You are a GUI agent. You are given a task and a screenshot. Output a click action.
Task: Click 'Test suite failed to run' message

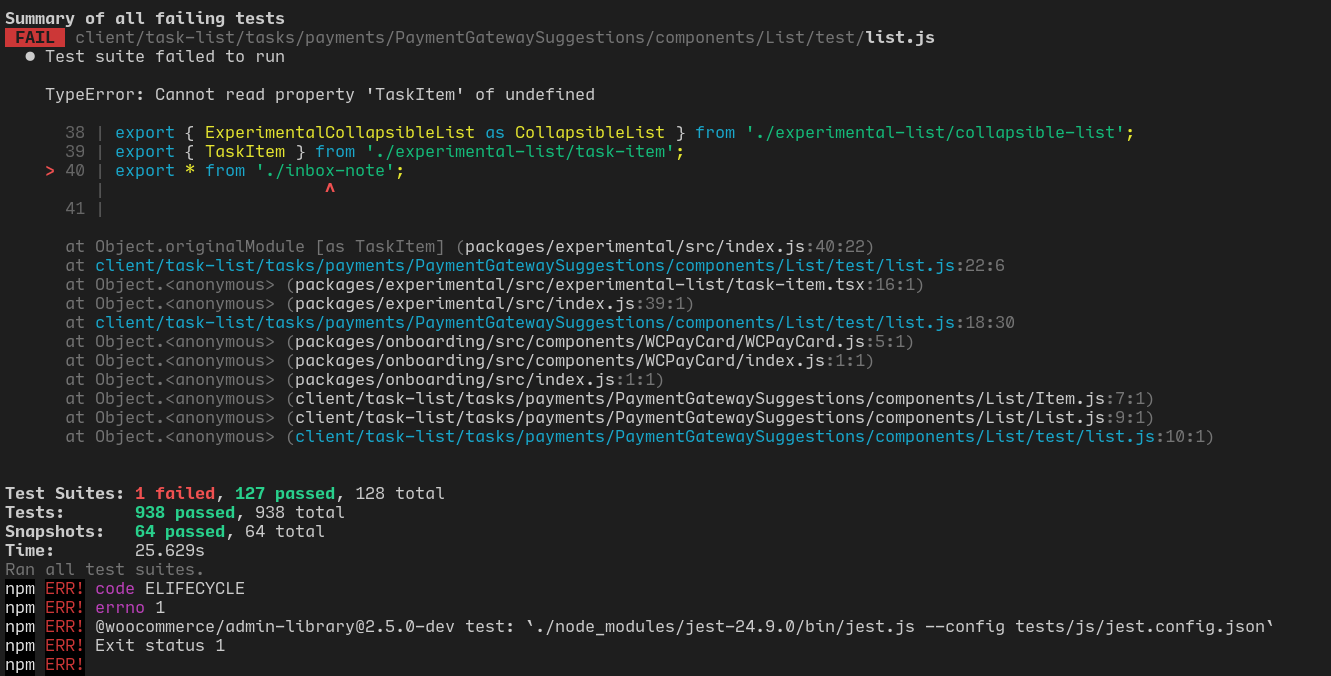click(x=165, y=56)
